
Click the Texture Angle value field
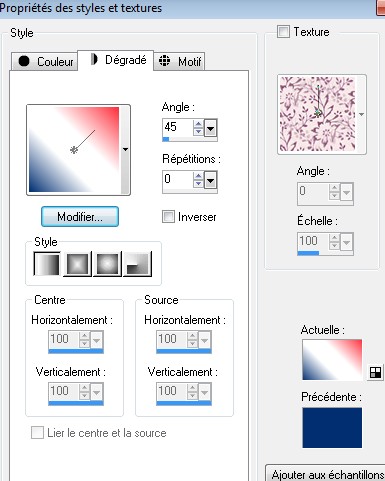pyautogui.click(x=313, y=191)
